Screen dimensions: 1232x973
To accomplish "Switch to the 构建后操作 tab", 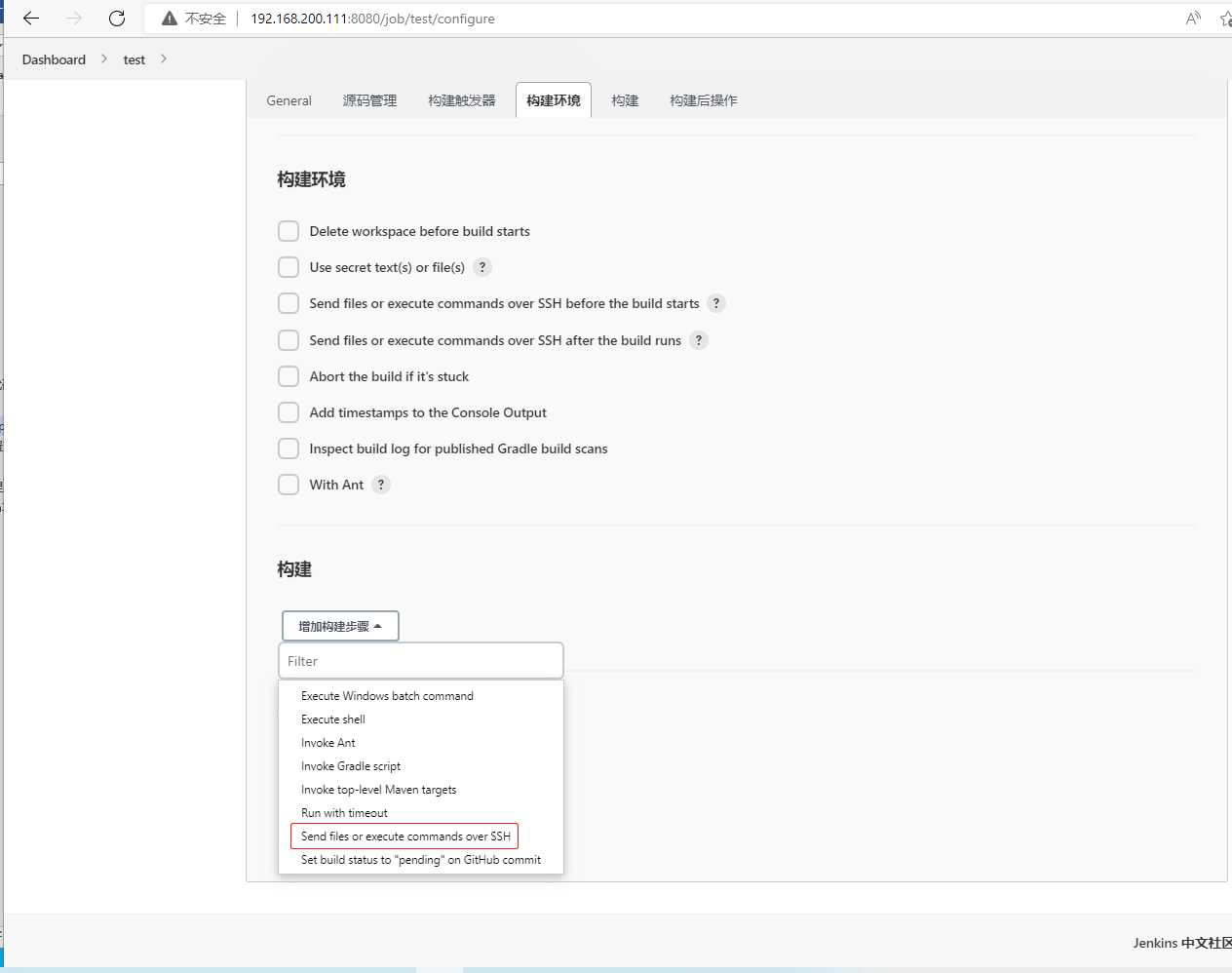I will [704, 100].
